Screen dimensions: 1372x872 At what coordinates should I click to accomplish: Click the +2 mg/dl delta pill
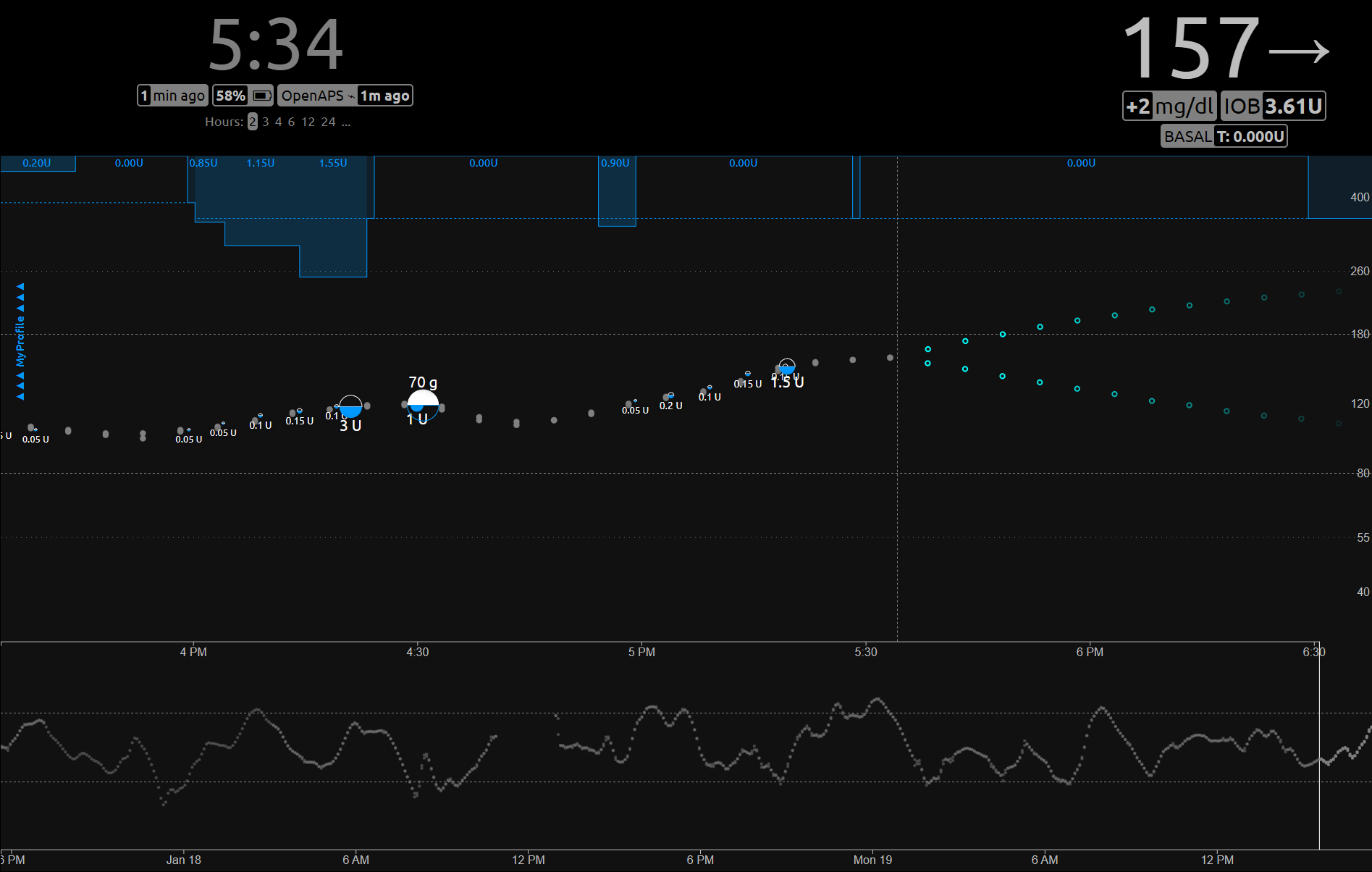(x=1169, y=106)
